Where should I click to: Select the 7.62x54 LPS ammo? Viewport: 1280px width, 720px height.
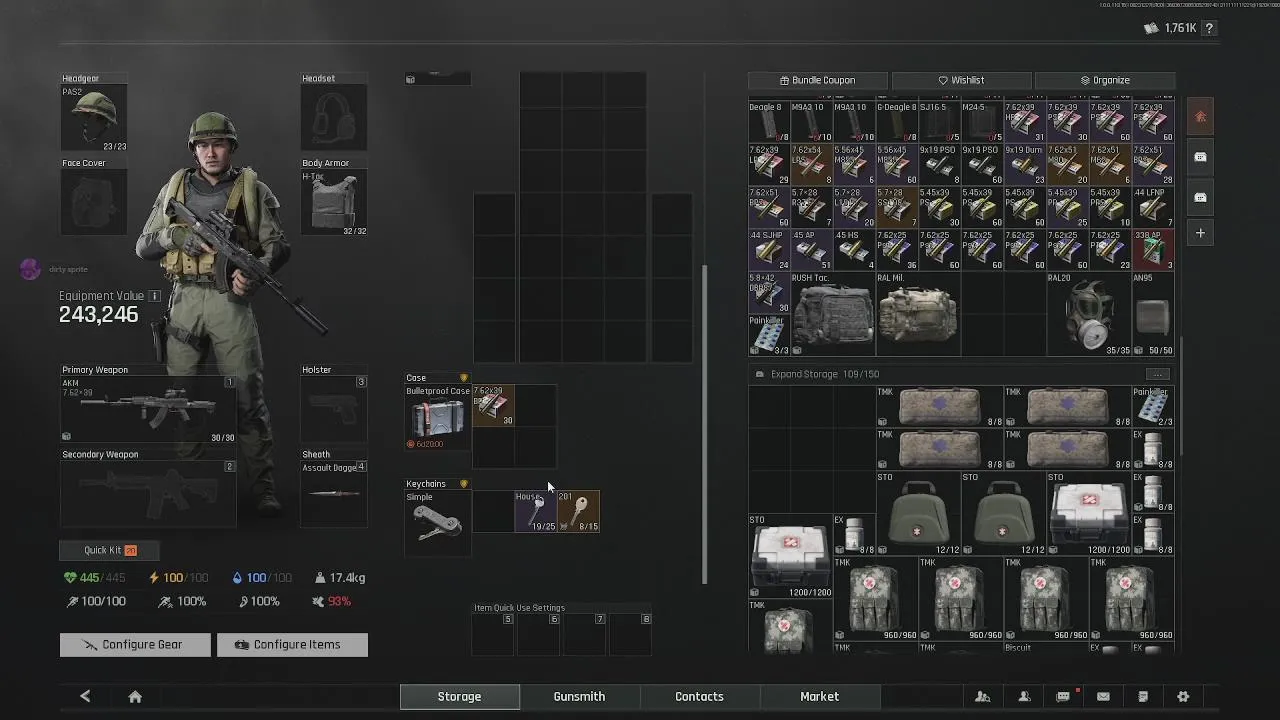pyautogui.click(x=812, y=165)
